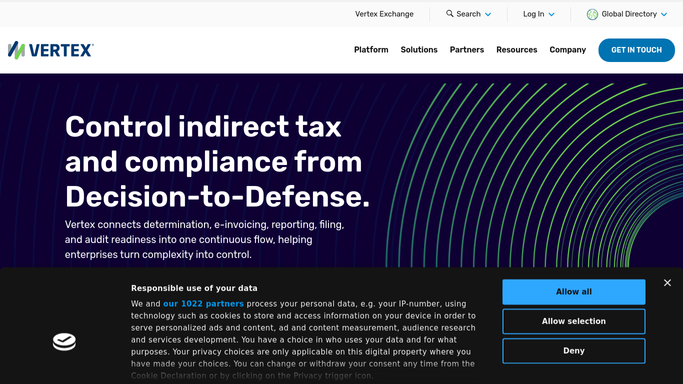The height and width of the screenshot is (384, 683).
Task: Open the Platform menu
Action: coord(371,50)
